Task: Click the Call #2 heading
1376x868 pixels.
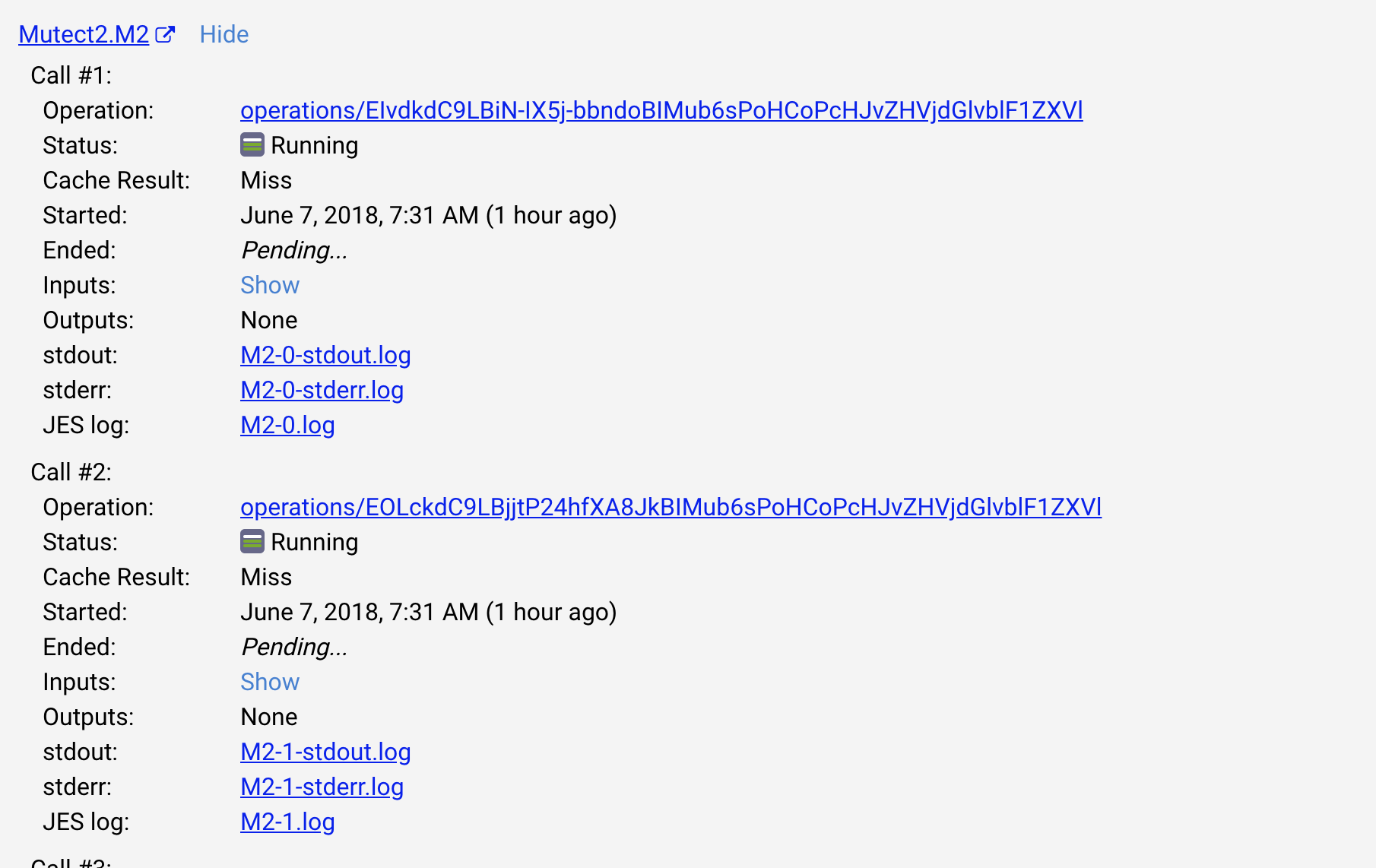Action: 71,472
